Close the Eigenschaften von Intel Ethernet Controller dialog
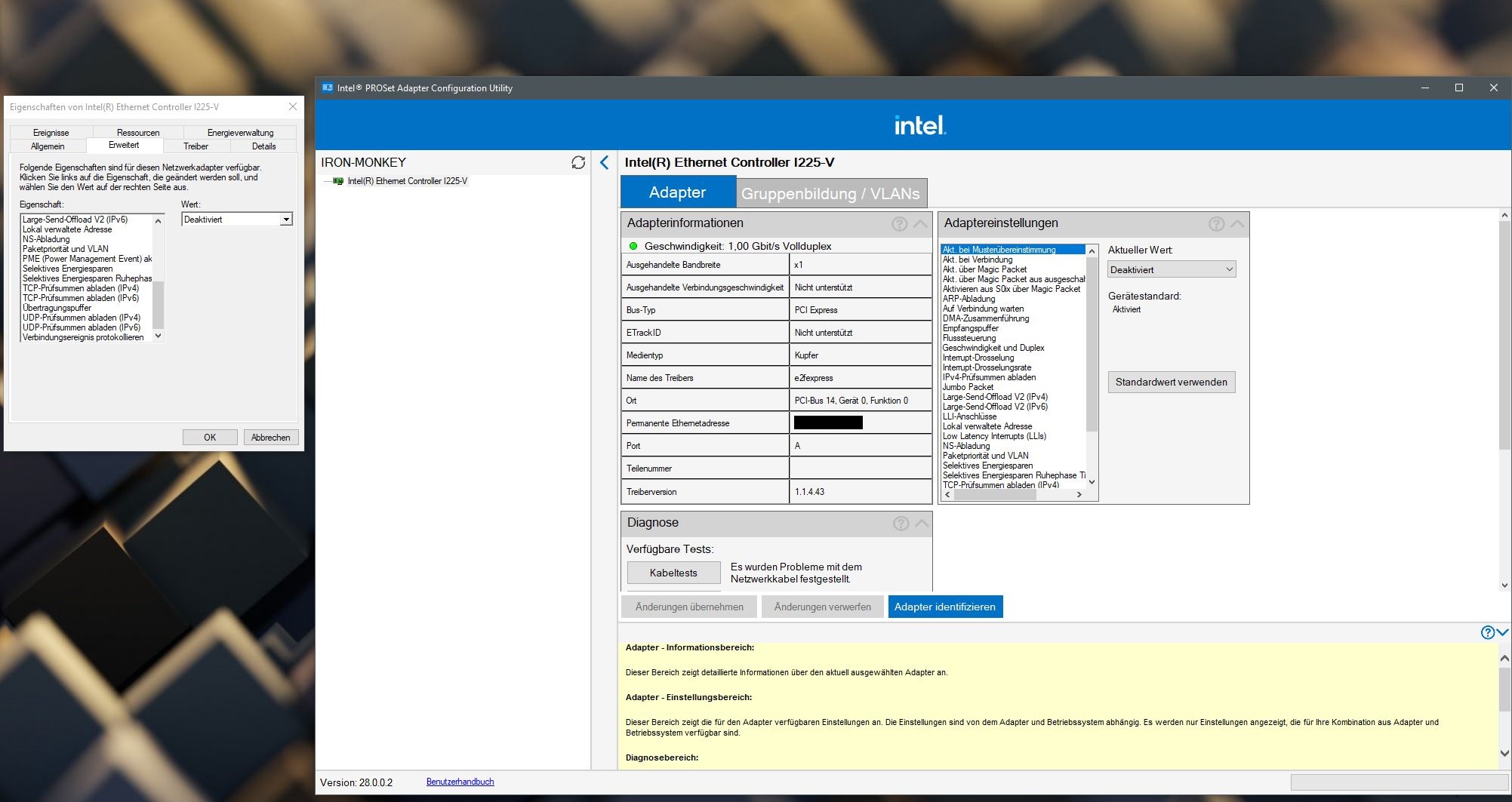This screenshot has width=1512, height=802. pos(293,107)
